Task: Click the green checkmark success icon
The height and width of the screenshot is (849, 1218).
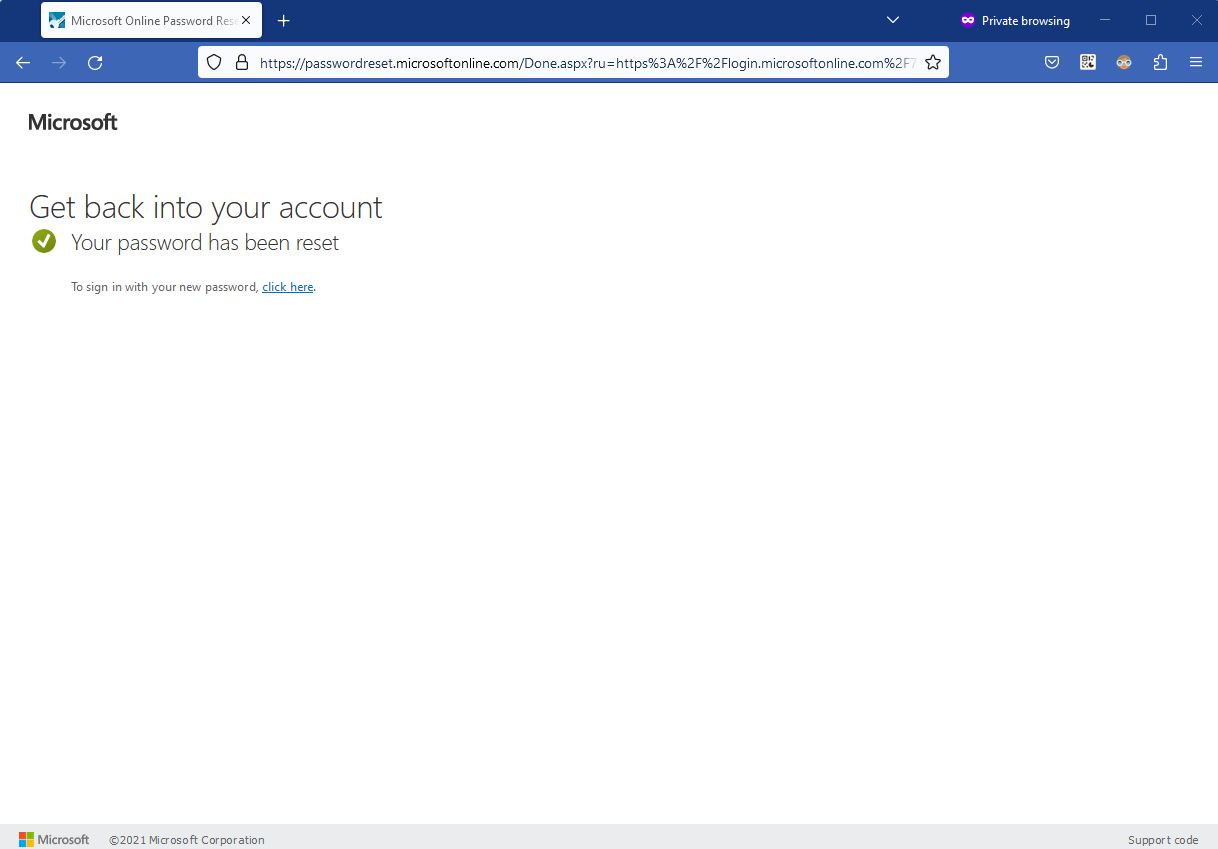Action: (43, 241)
